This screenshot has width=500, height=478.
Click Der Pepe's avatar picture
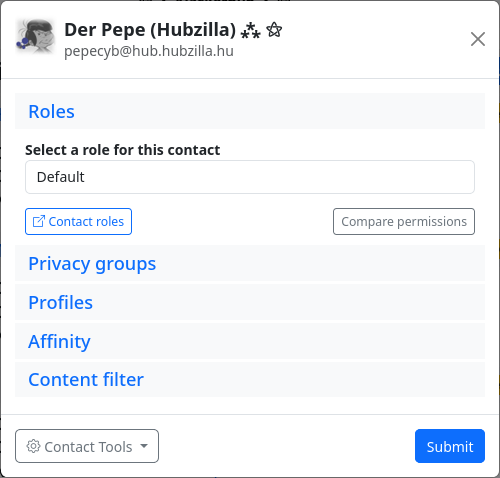pos(35,36)
